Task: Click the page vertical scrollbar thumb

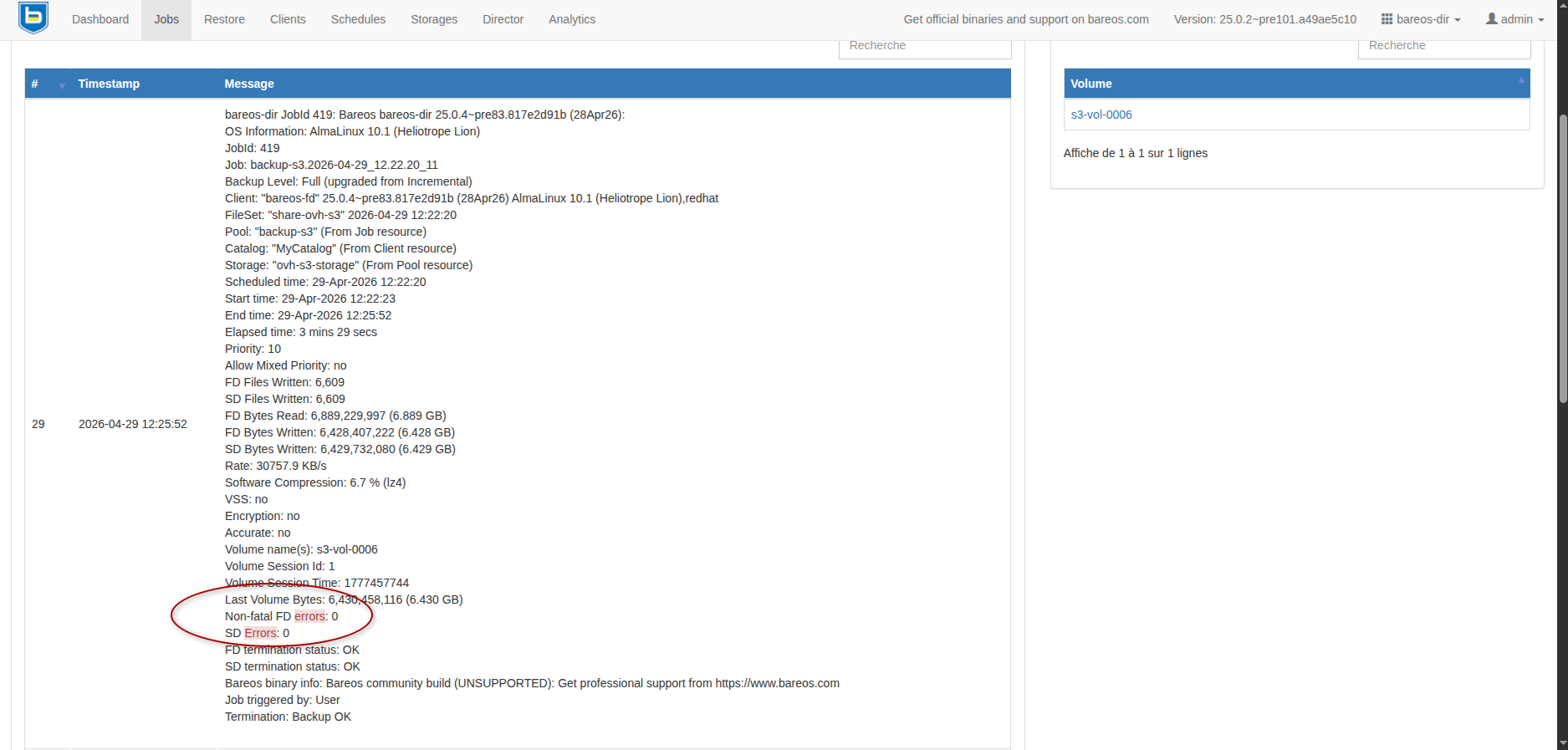Action: pos(1563,258)
